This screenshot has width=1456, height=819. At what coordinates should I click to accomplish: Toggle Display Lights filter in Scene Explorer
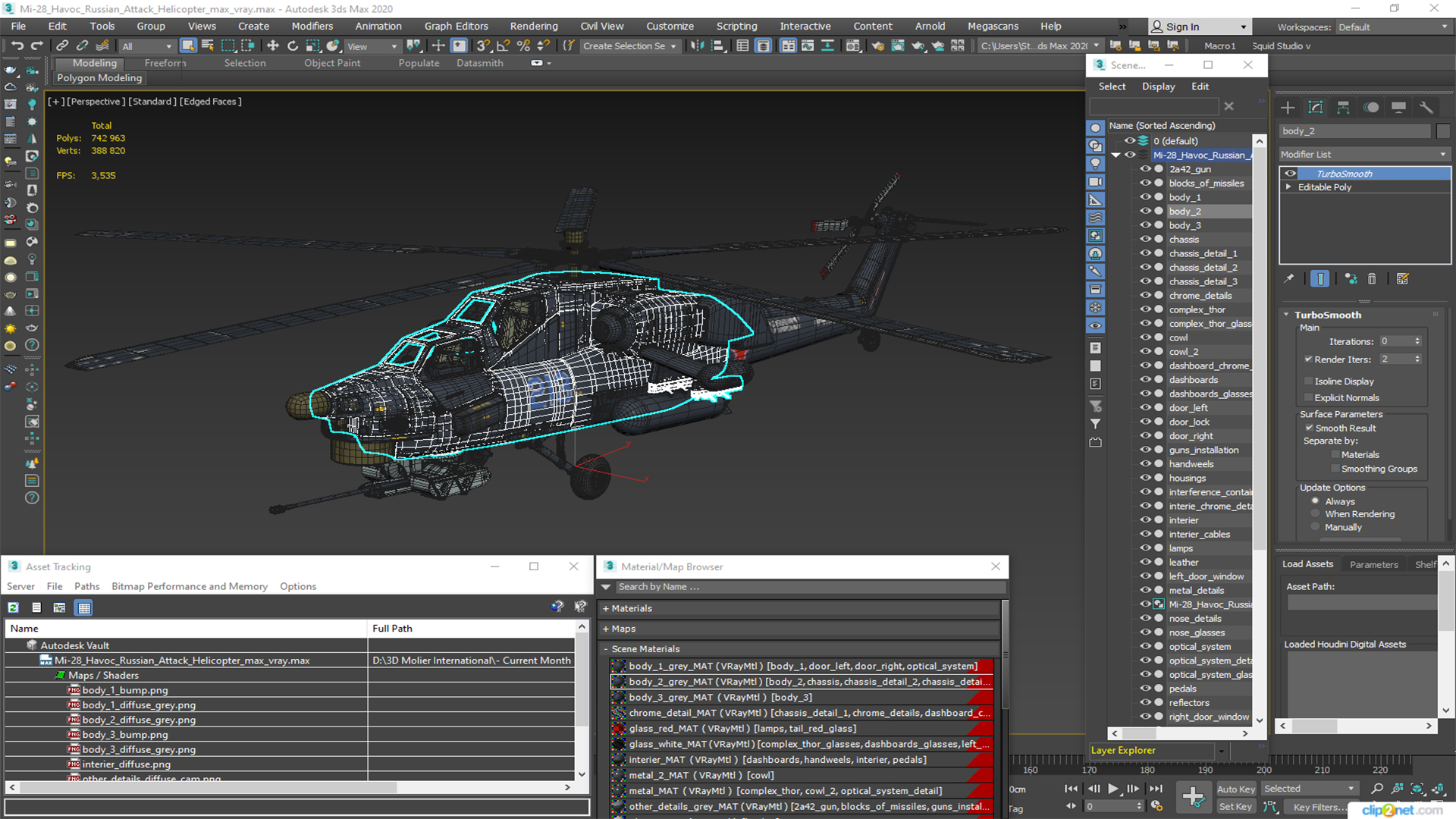(x=1095, y=164)
